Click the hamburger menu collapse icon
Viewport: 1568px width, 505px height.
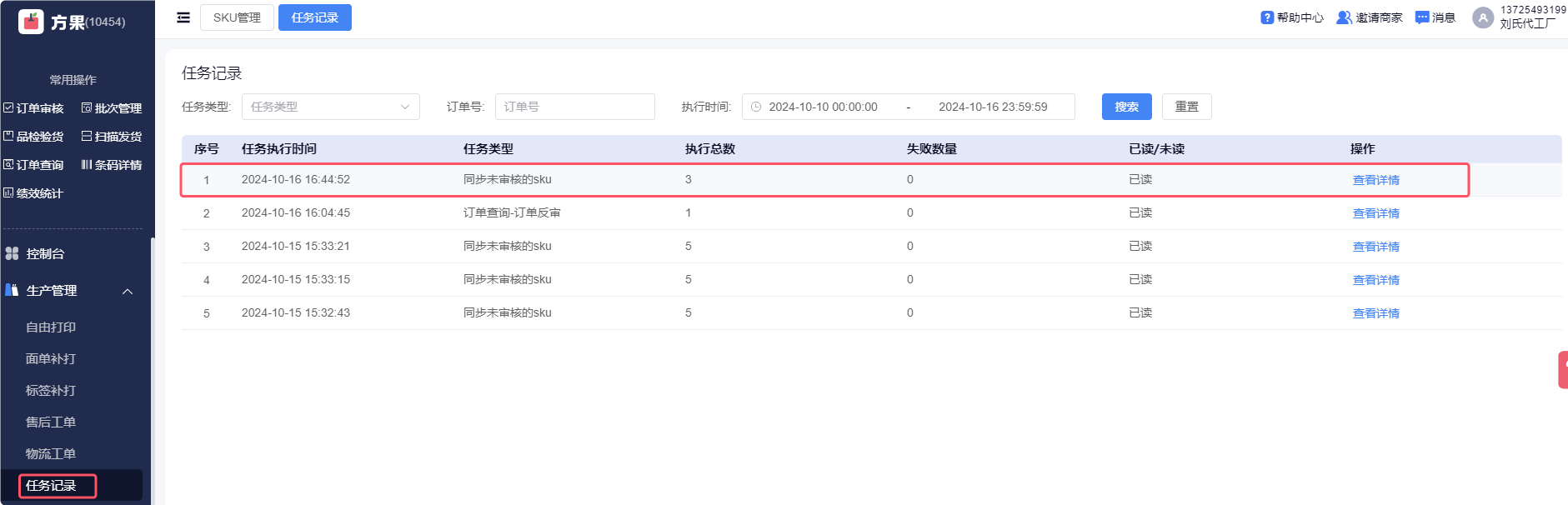(183, 17)
